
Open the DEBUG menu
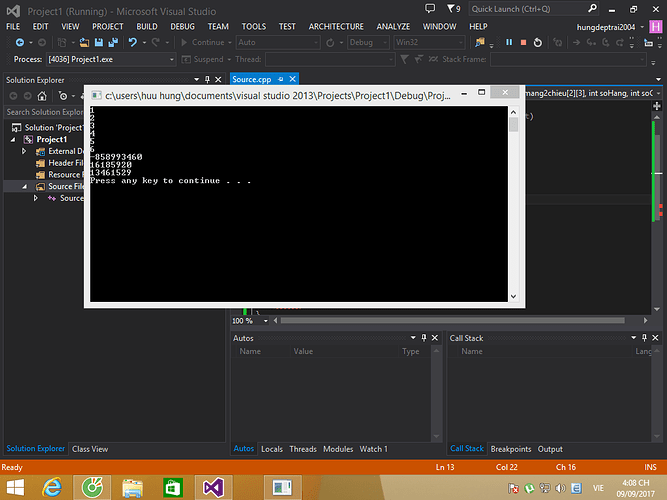(x=182, y=26)
